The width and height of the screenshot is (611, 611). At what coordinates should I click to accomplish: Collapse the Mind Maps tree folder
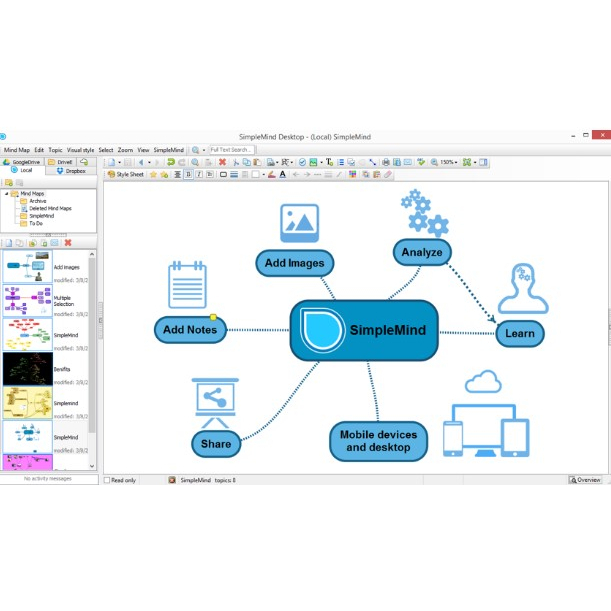(6, 193)
